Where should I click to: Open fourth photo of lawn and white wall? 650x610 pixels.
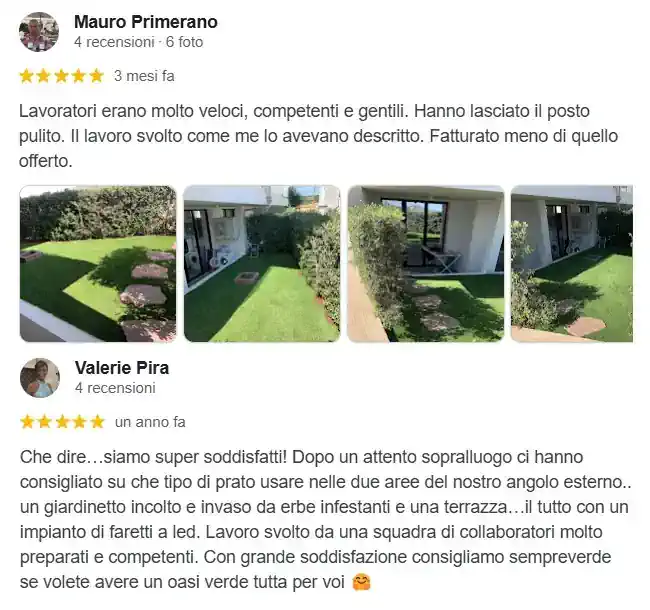coord(572,264)
